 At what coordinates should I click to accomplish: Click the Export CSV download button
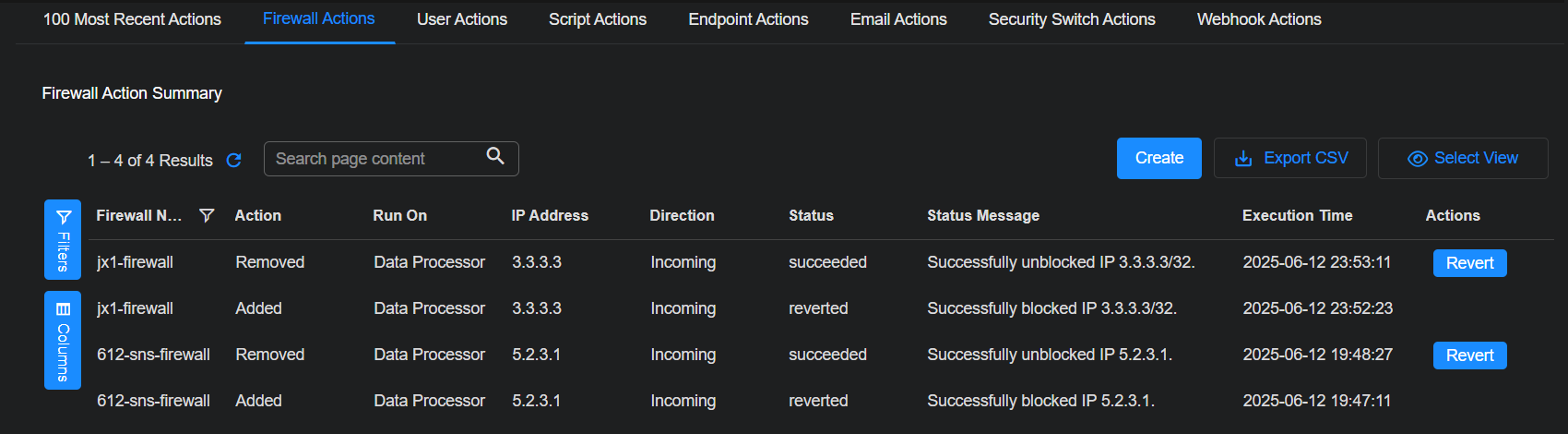[x=1290, y=159]
